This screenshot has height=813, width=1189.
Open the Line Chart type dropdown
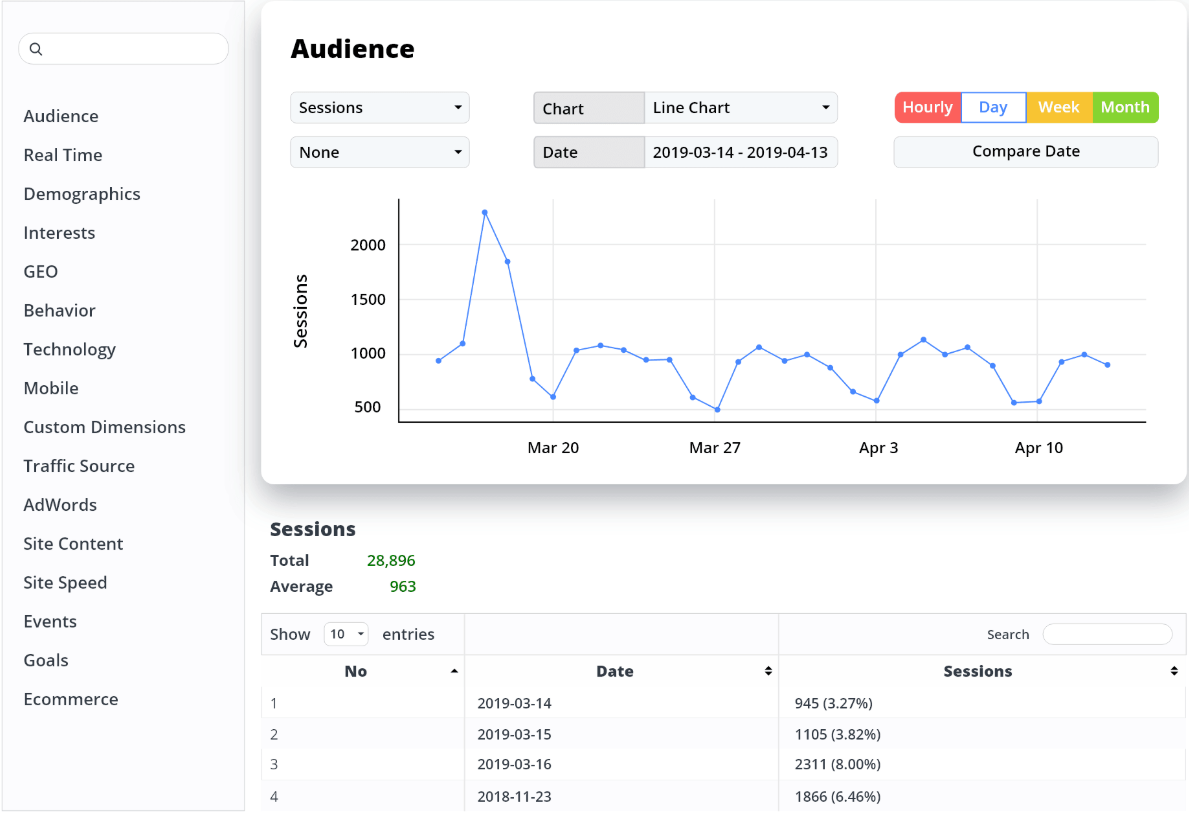point(741,108)
